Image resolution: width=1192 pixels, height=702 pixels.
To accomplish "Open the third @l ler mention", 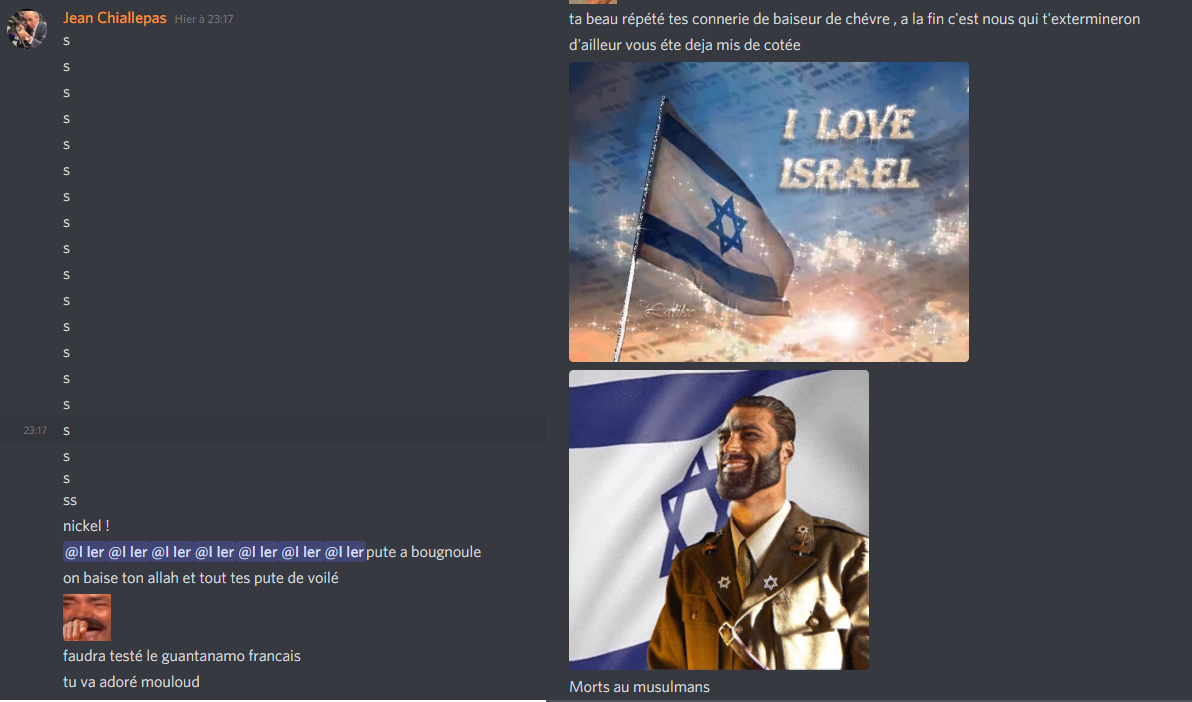I will 171,552.
